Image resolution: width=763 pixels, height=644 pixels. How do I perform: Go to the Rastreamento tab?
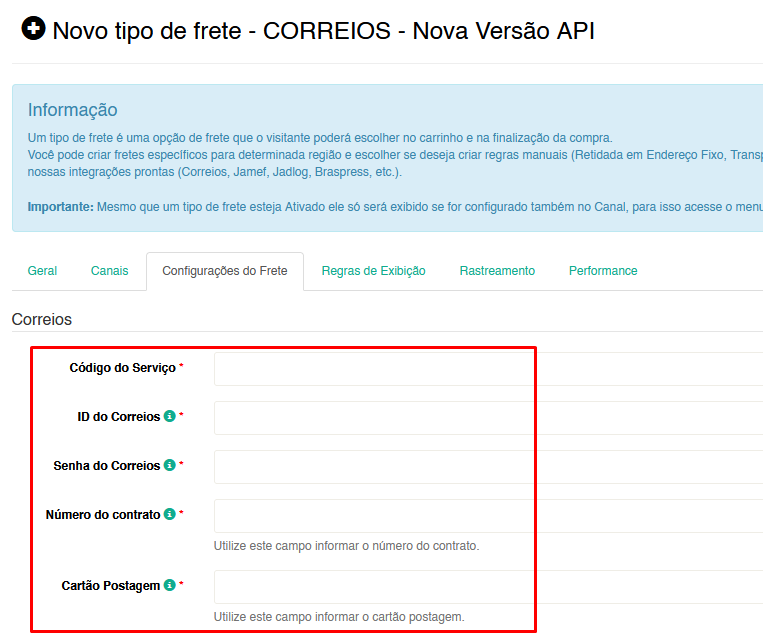[497, 271]
